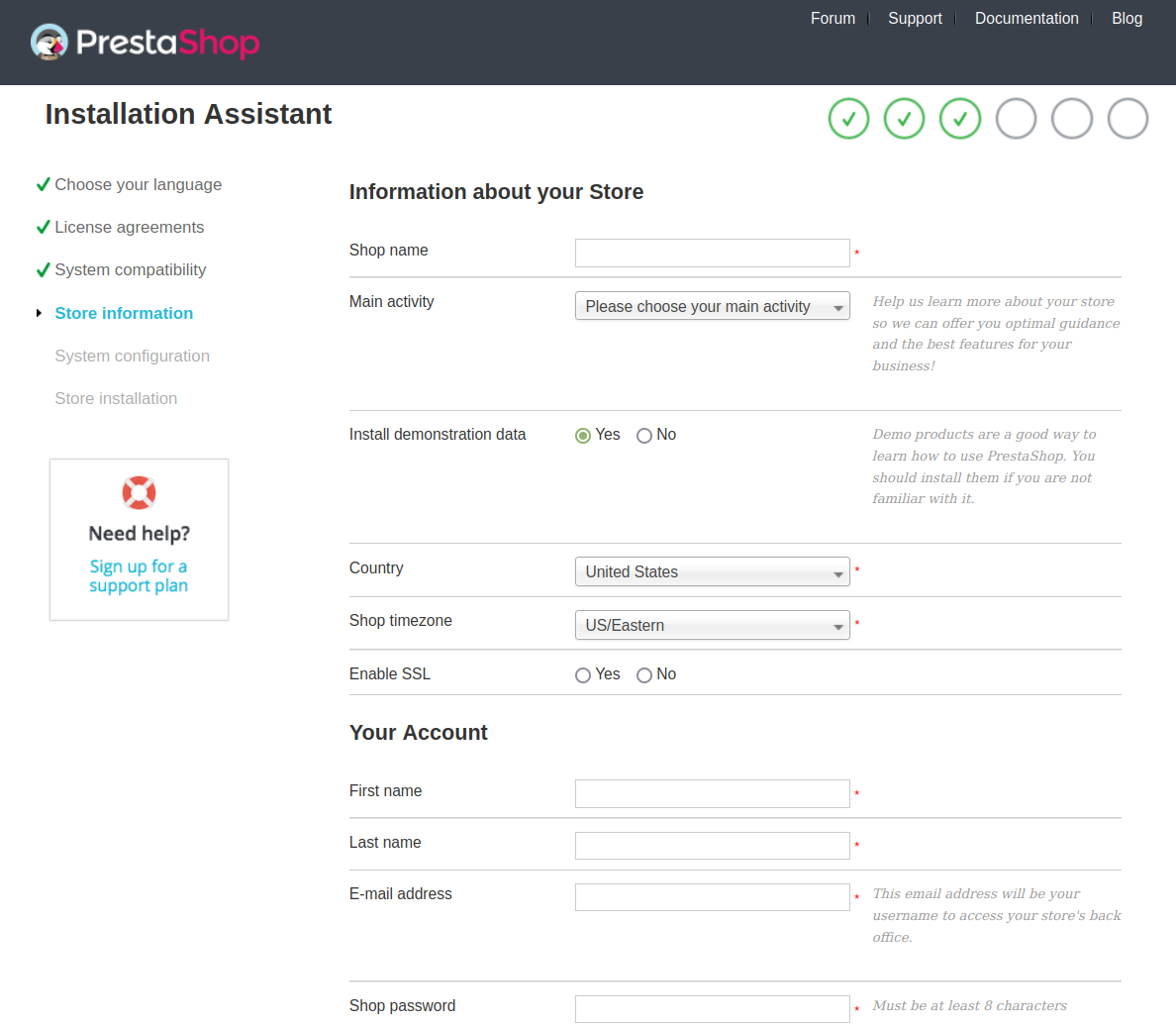Choose Yes for Enable SSL
This screenshot has width=1176, height=1026.
click(583, 675)
